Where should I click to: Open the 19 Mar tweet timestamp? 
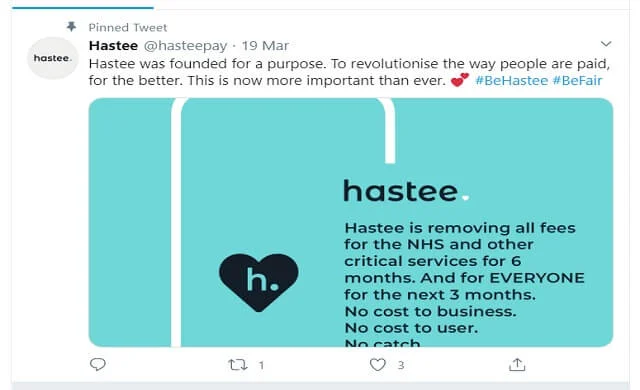pos(265,45)
